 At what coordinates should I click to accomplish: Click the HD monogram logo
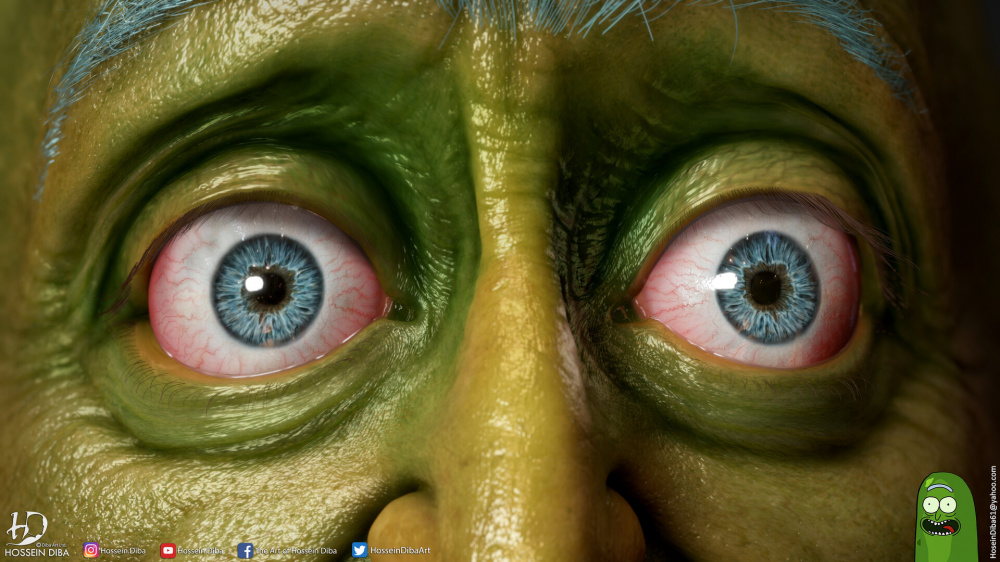(27, 528)
